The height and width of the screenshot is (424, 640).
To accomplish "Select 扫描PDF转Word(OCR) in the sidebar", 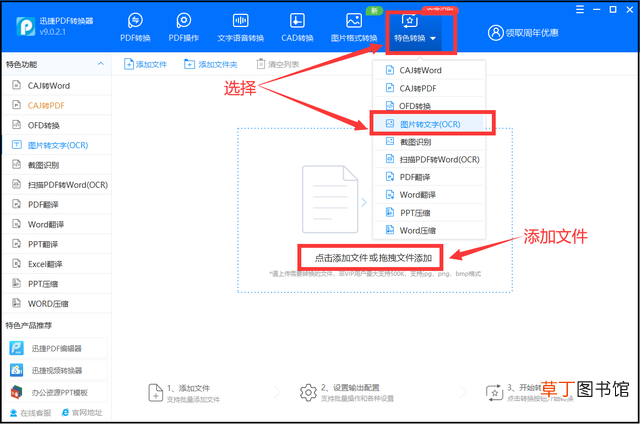I will (57, 185).
